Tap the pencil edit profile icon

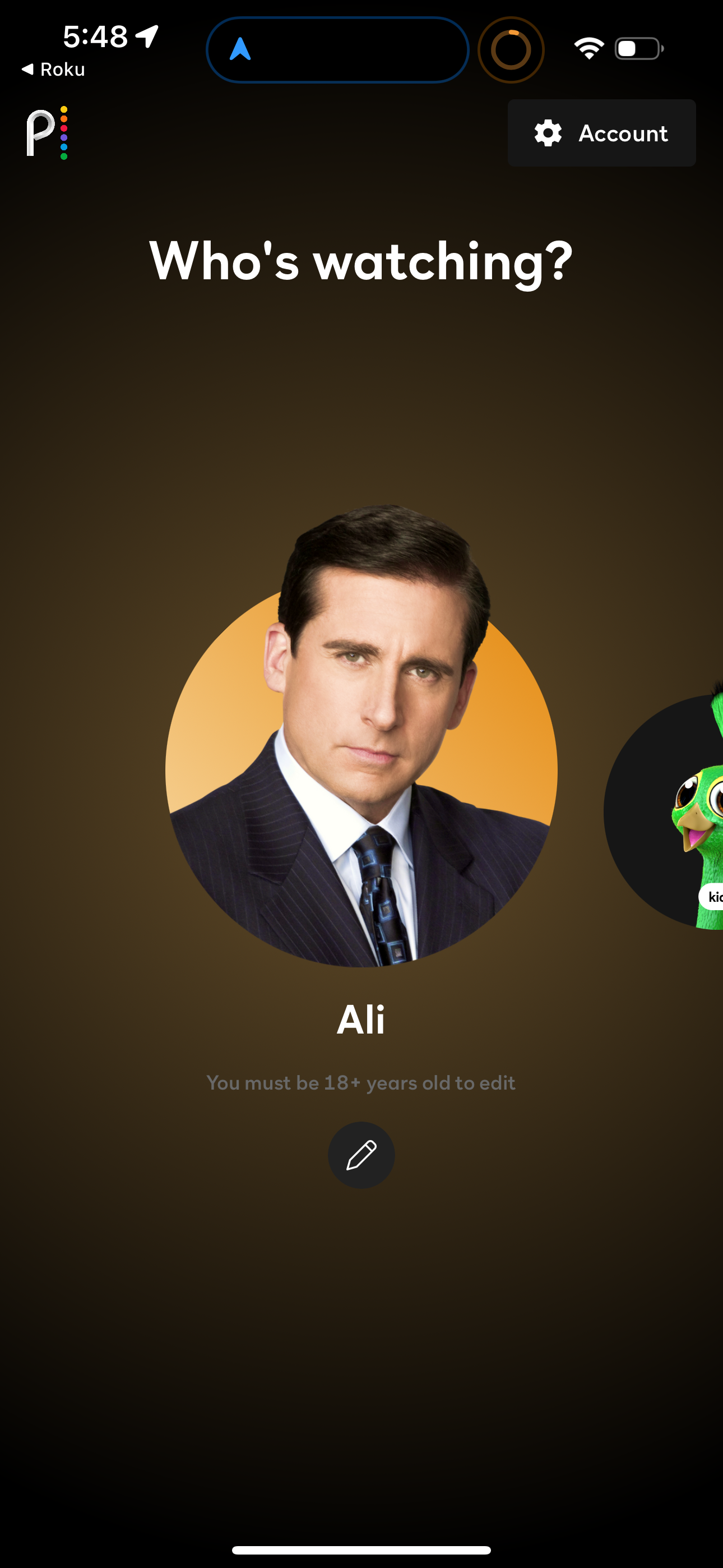[x=361, y=1155]
